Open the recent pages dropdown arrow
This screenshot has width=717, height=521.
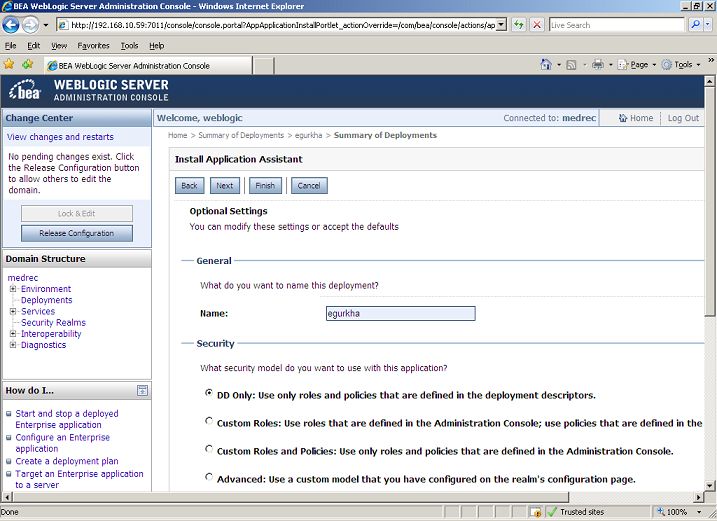point(46,25)
